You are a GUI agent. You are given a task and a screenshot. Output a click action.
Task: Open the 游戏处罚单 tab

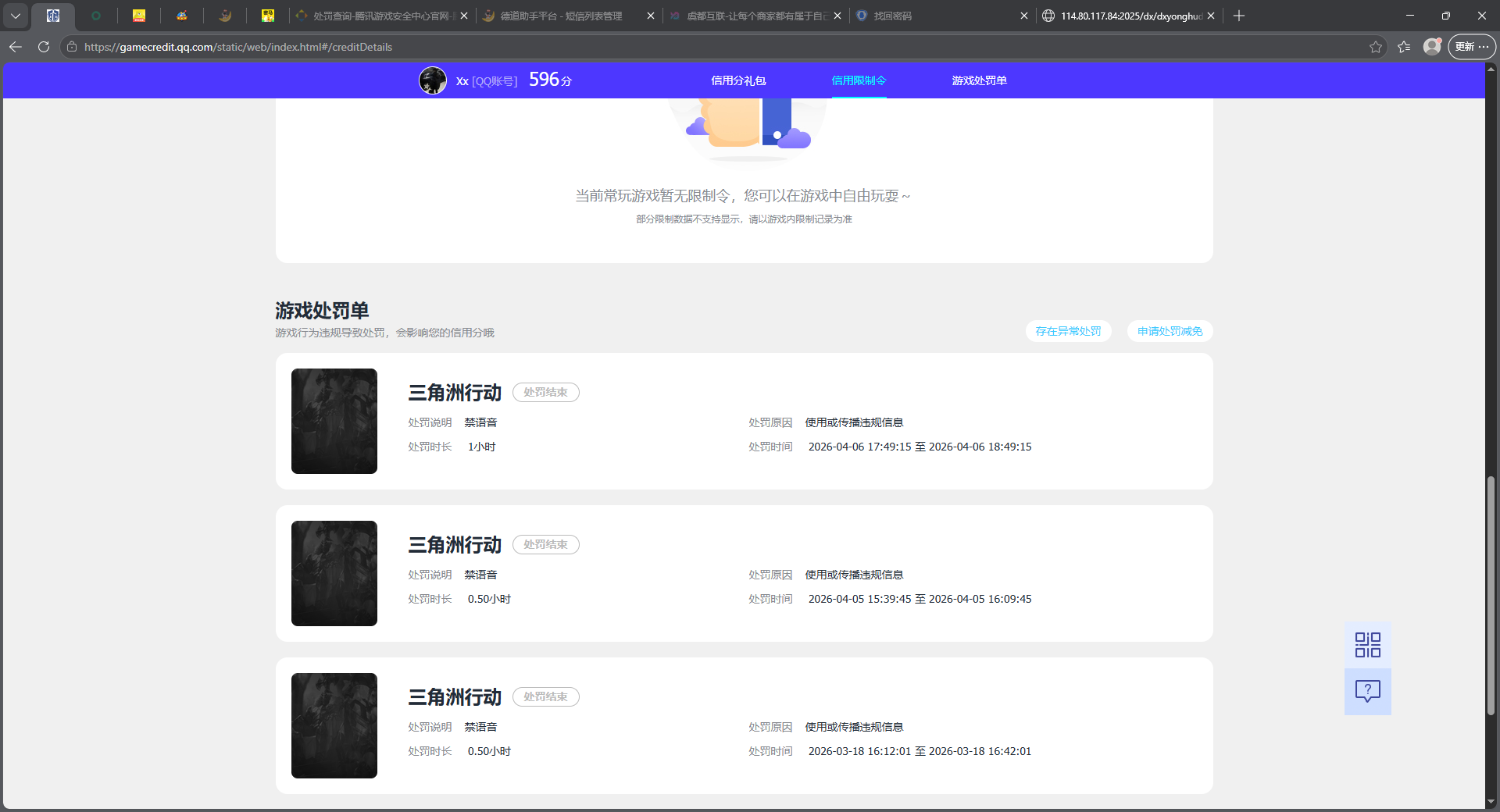[x=979, y=80]
